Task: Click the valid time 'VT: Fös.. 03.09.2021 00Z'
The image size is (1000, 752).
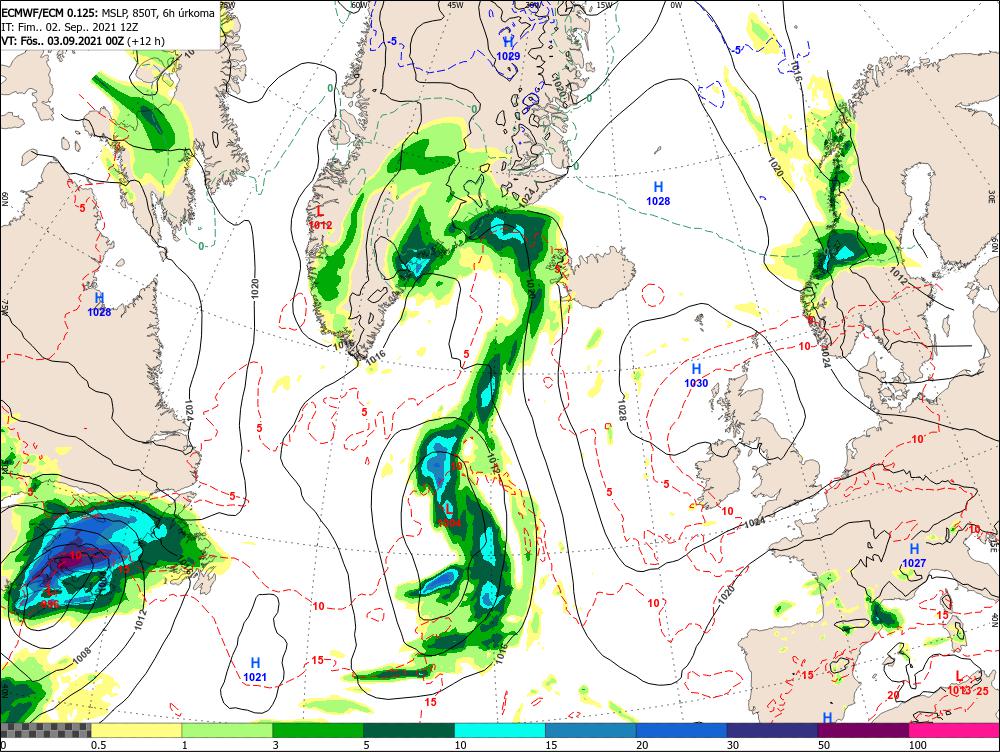Action: tap(62, 41)
